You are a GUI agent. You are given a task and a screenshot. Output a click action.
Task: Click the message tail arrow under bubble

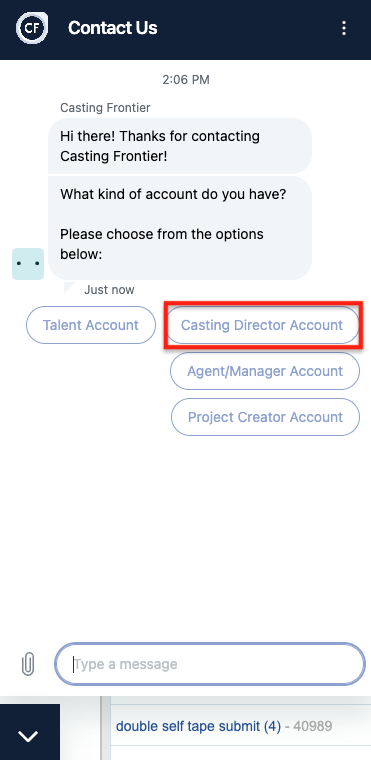[70, 287]
